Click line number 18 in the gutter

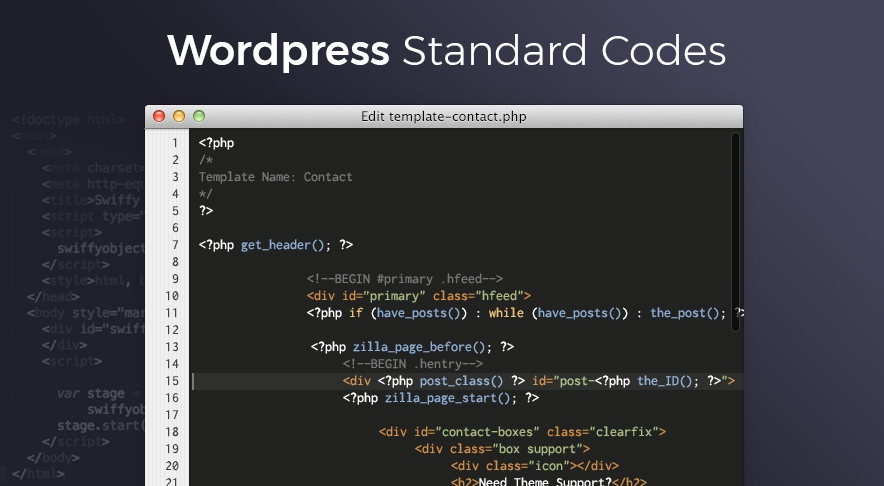pos(172,432)
